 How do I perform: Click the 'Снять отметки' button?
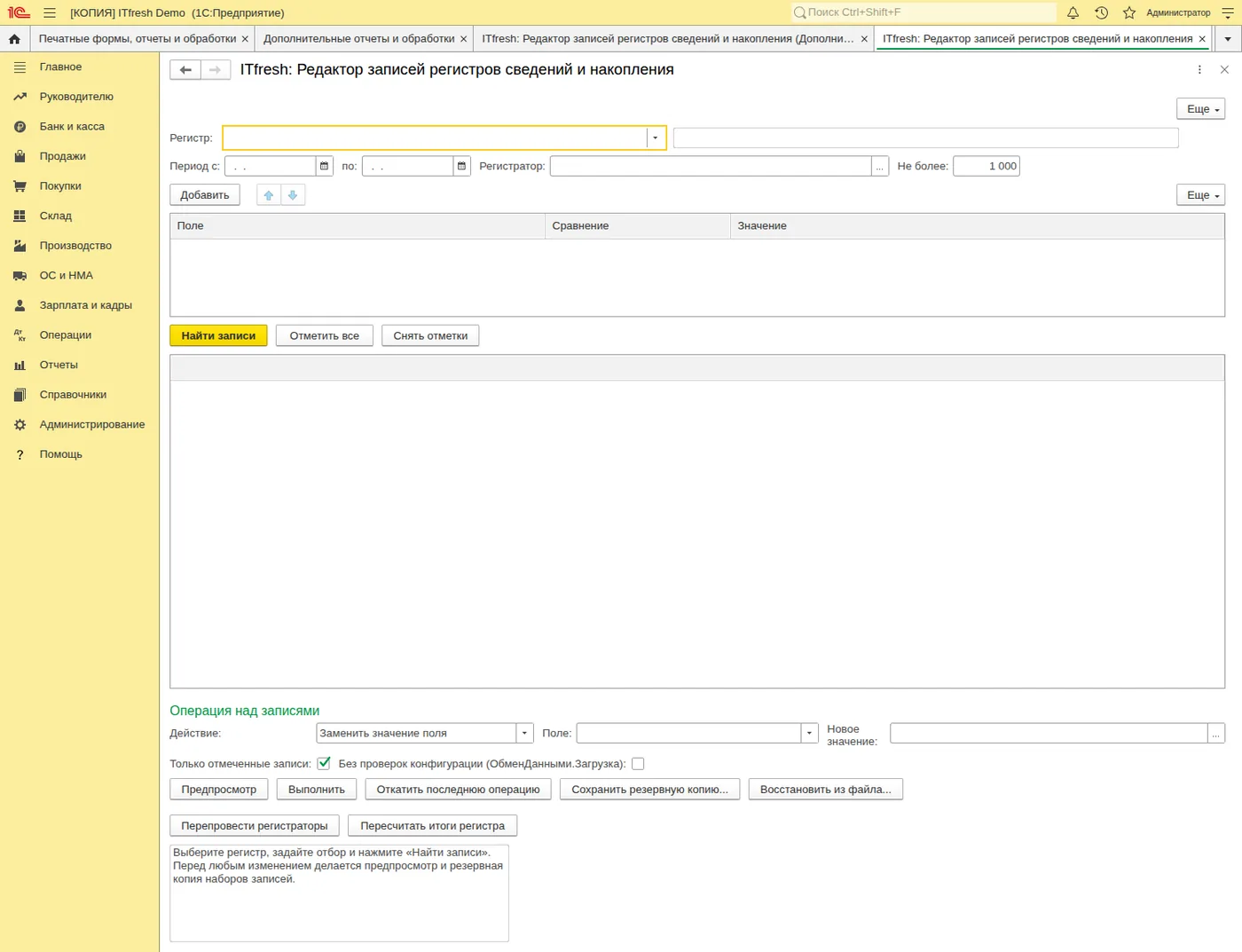tap(430, 335)
